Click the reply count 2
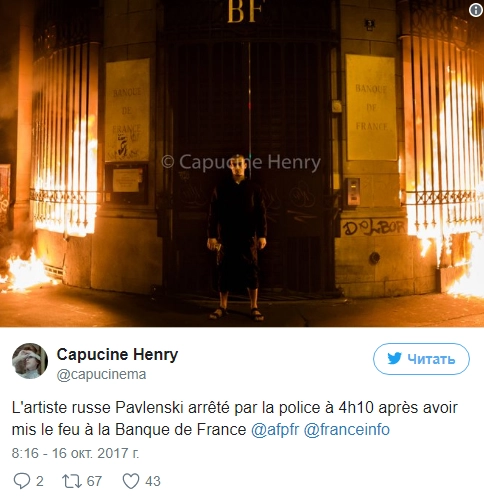Screen dimensions: 484x498 pos(40,481)
